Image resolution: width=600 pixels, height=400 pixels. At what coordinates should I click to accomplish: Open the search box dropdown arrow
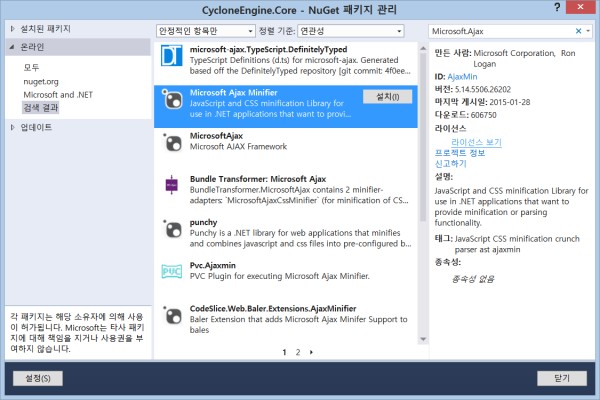tap(589, 31)
